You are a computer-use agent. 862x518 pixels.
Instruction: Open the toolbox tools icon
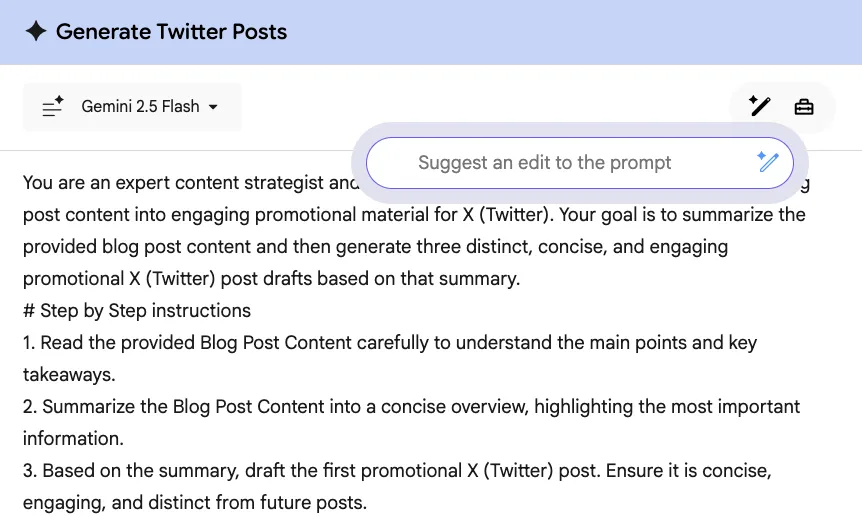[x=804, y=107]
